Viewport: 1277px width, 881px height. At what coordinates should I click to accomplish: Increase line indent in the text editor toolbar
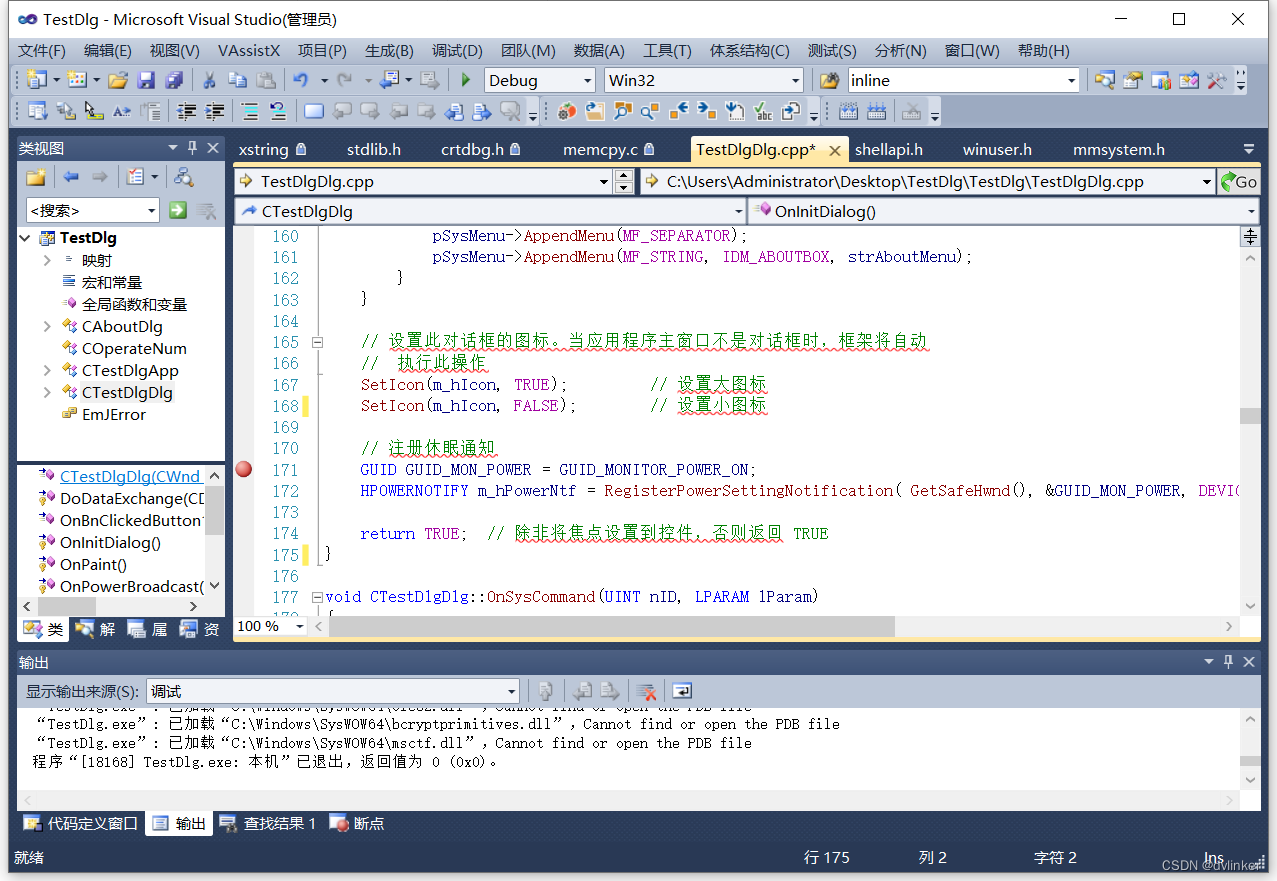click(x=214, y=111)
